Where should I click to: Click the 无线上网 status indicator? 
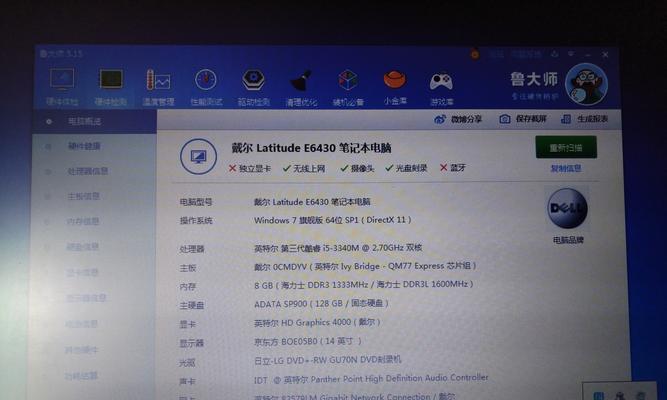point(304,169)
